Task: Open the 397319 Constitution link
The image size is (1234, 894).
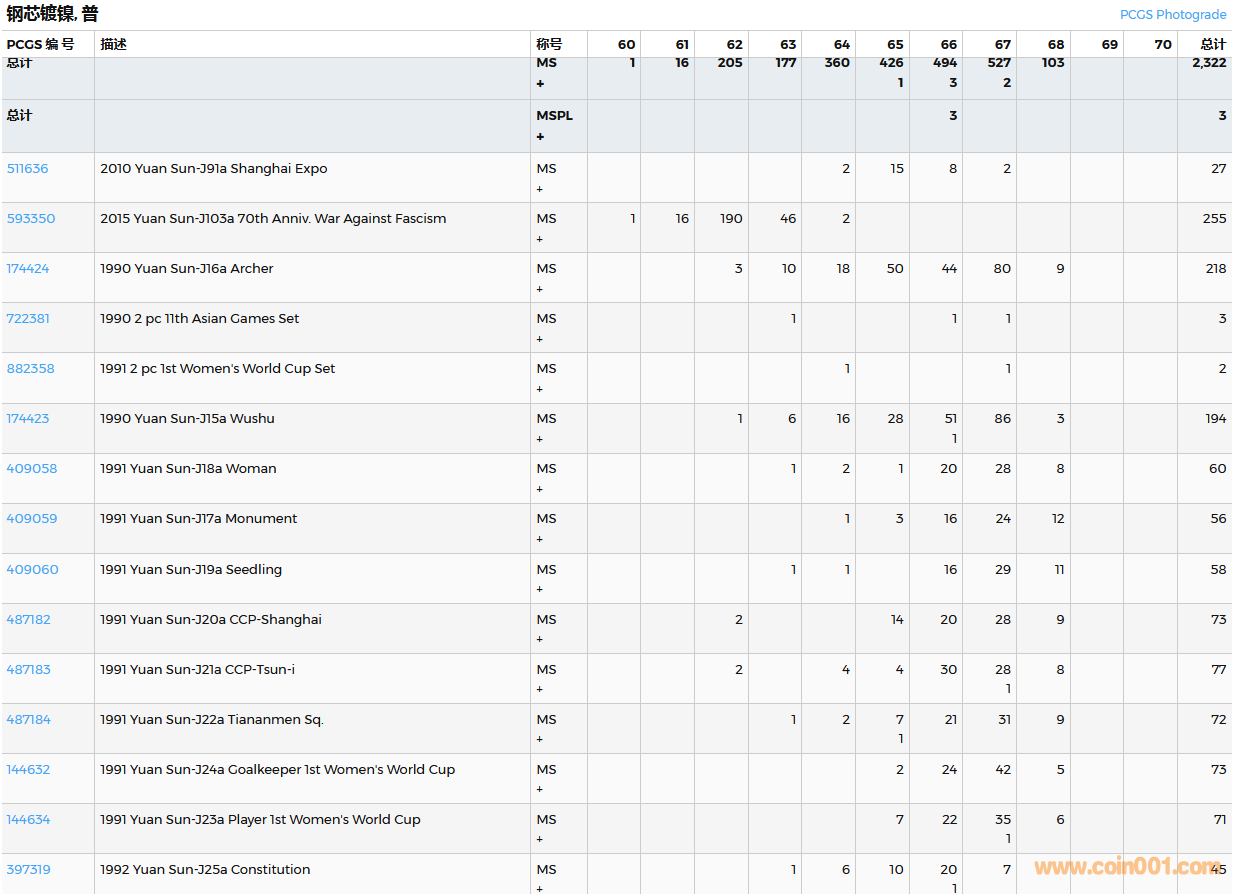Action: pyautogui.click(x=28, y=870)
